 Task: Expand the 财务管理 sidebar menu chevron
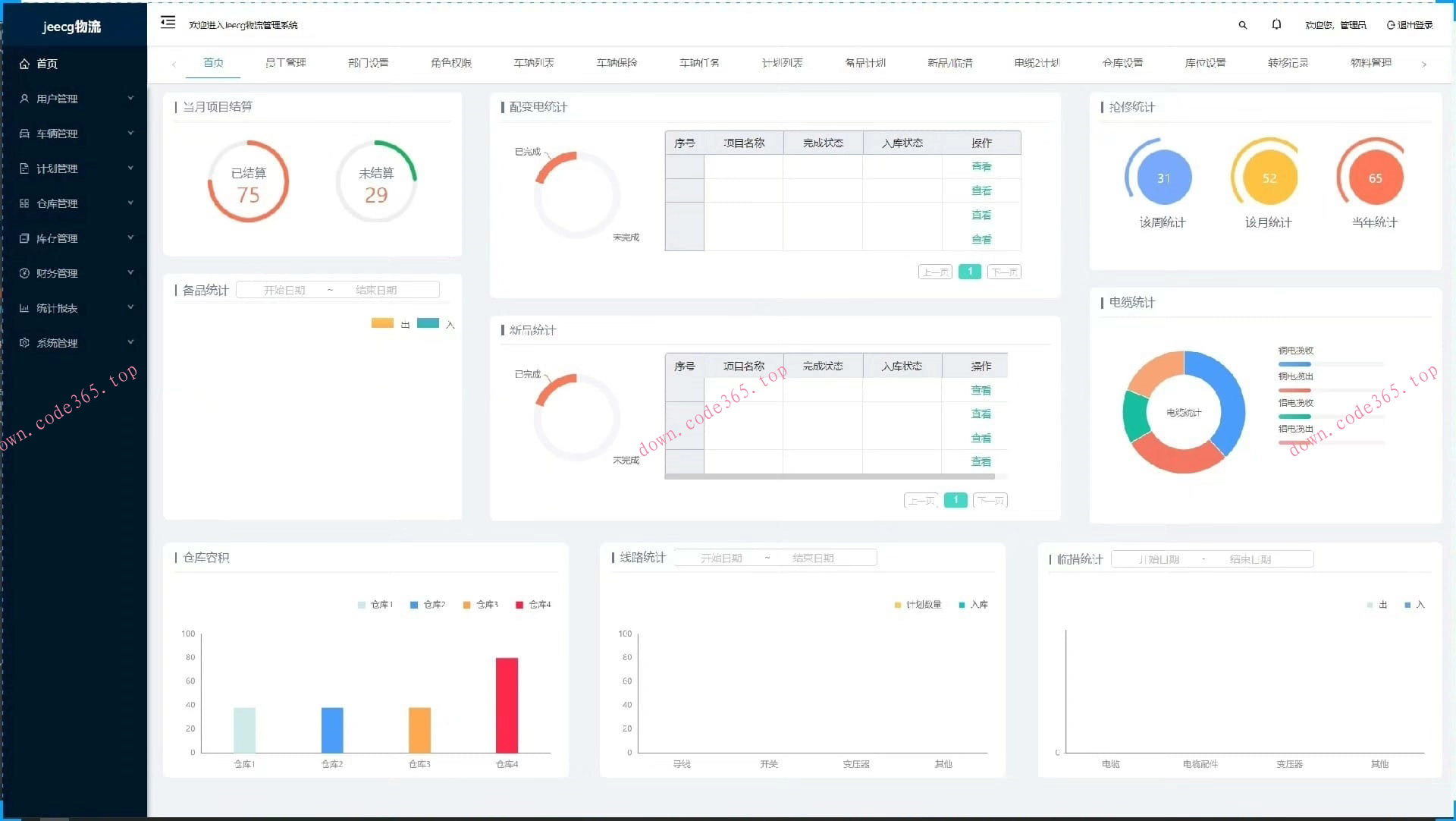pos(130,272)
